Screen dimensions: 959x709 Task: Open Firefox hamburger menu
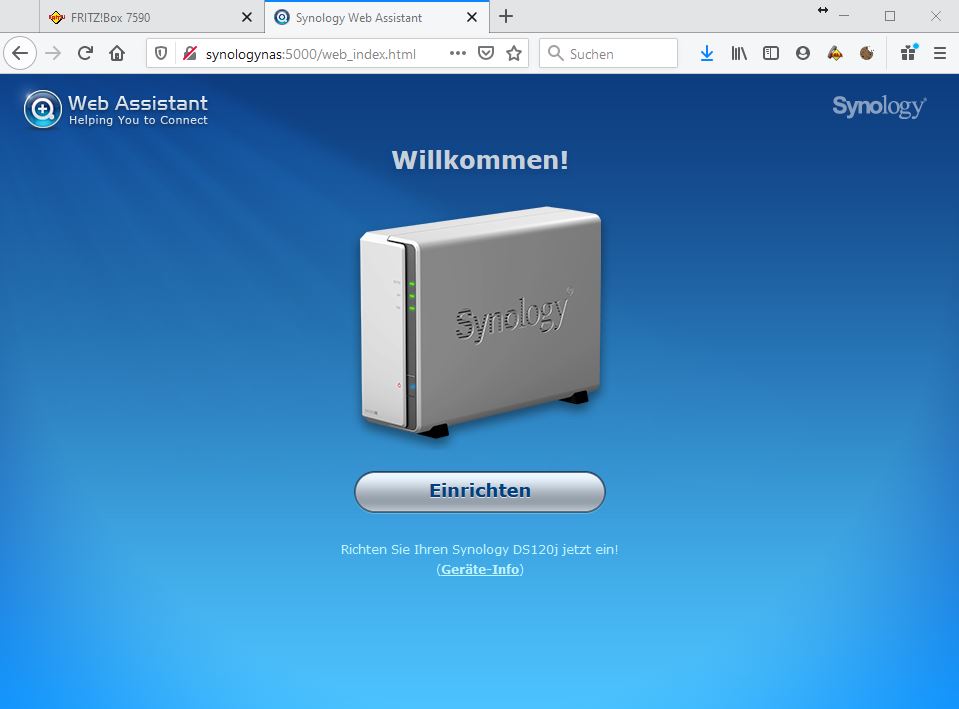[940, 54]
